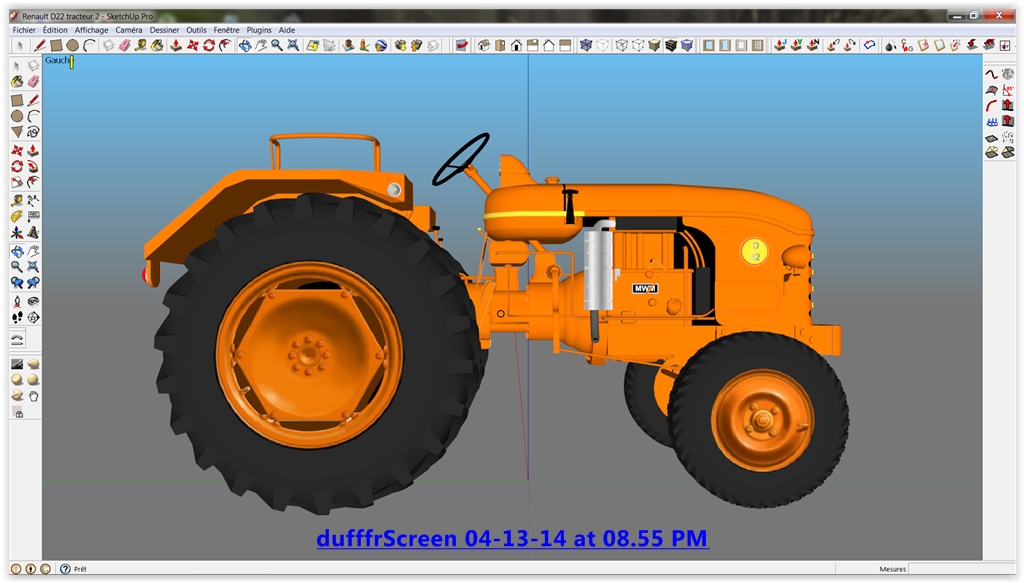1024x583 pixels.
Task: Open the Aide menu
Action: [x=287, y=30]
